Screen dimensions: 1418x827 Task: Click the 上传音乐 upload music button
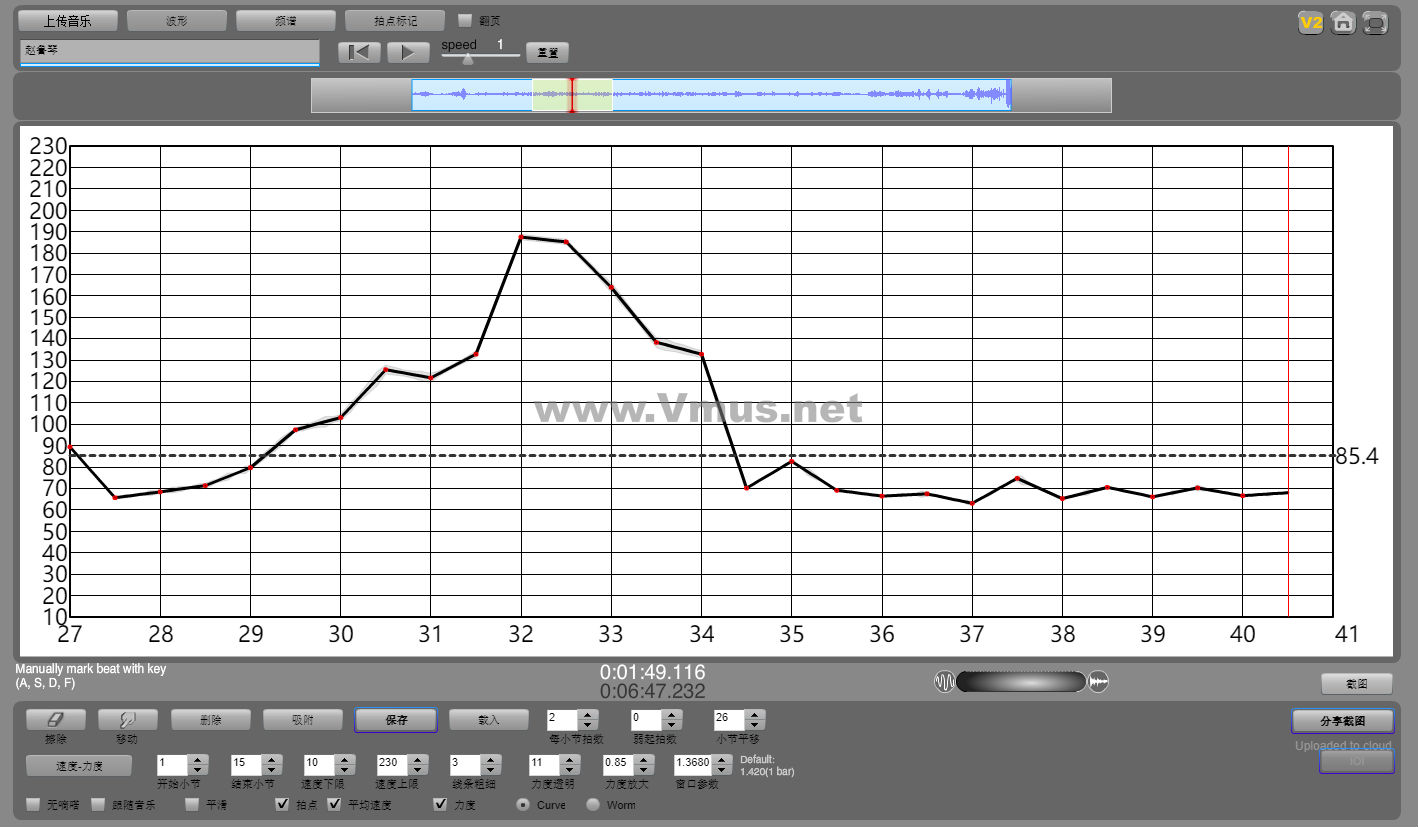tap(68, 21)
